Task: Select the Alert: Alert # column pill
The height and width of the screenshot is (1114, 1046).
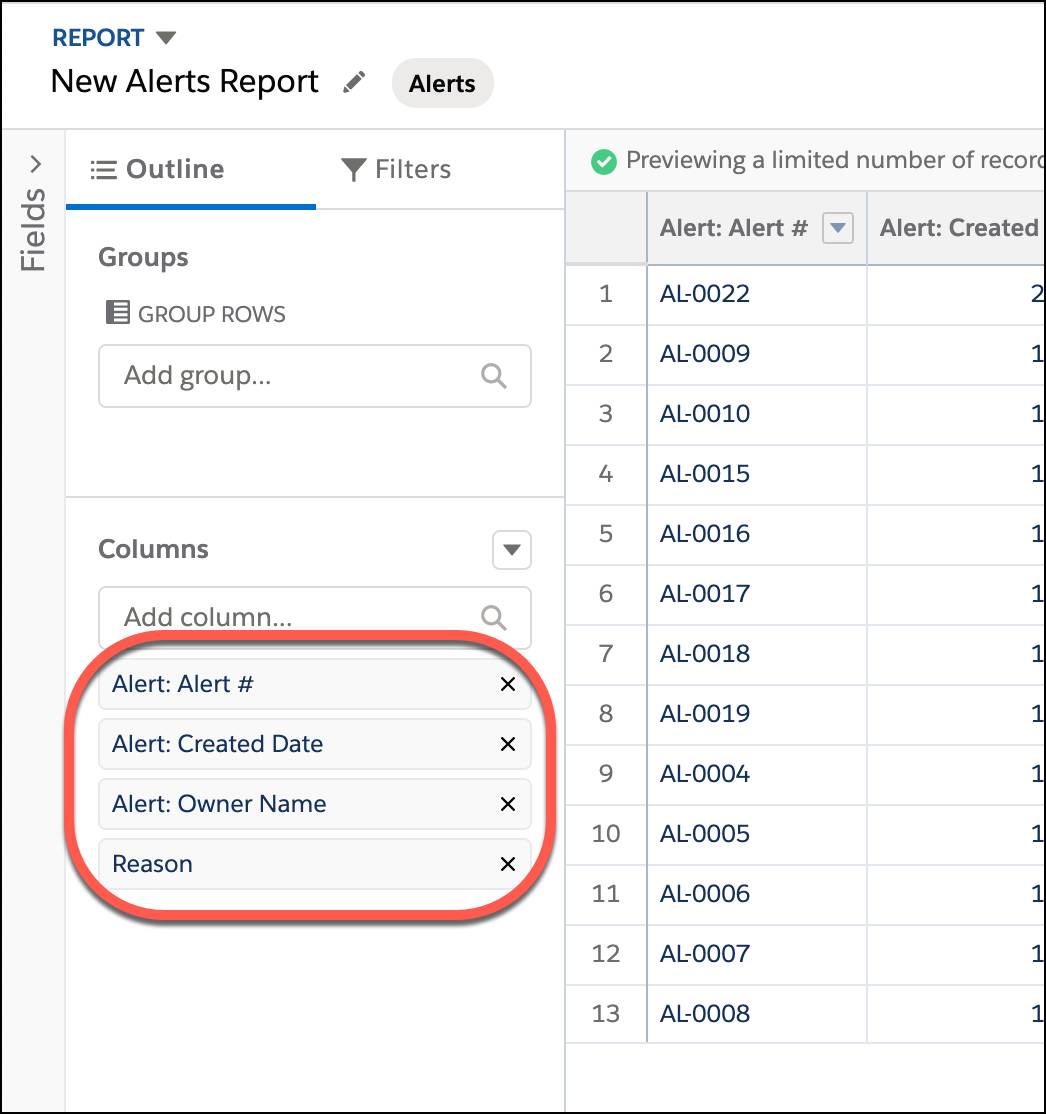Action: click(x=315, y=684)
